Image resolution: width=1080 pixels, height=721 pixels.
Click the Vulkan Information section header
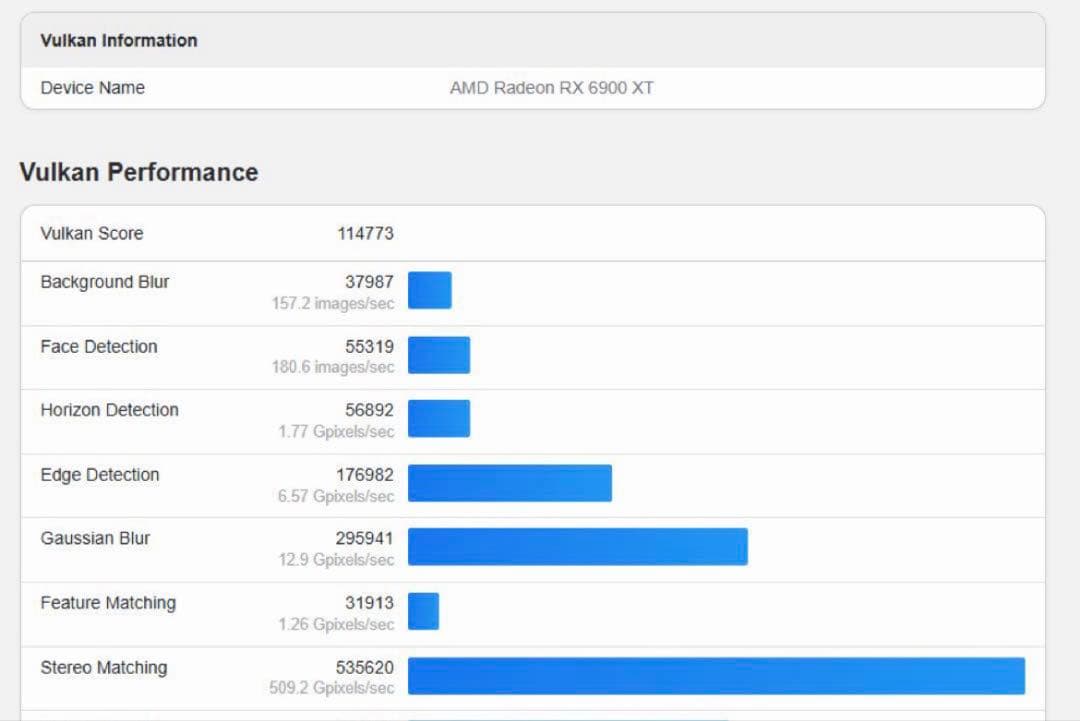coord(118,41)
